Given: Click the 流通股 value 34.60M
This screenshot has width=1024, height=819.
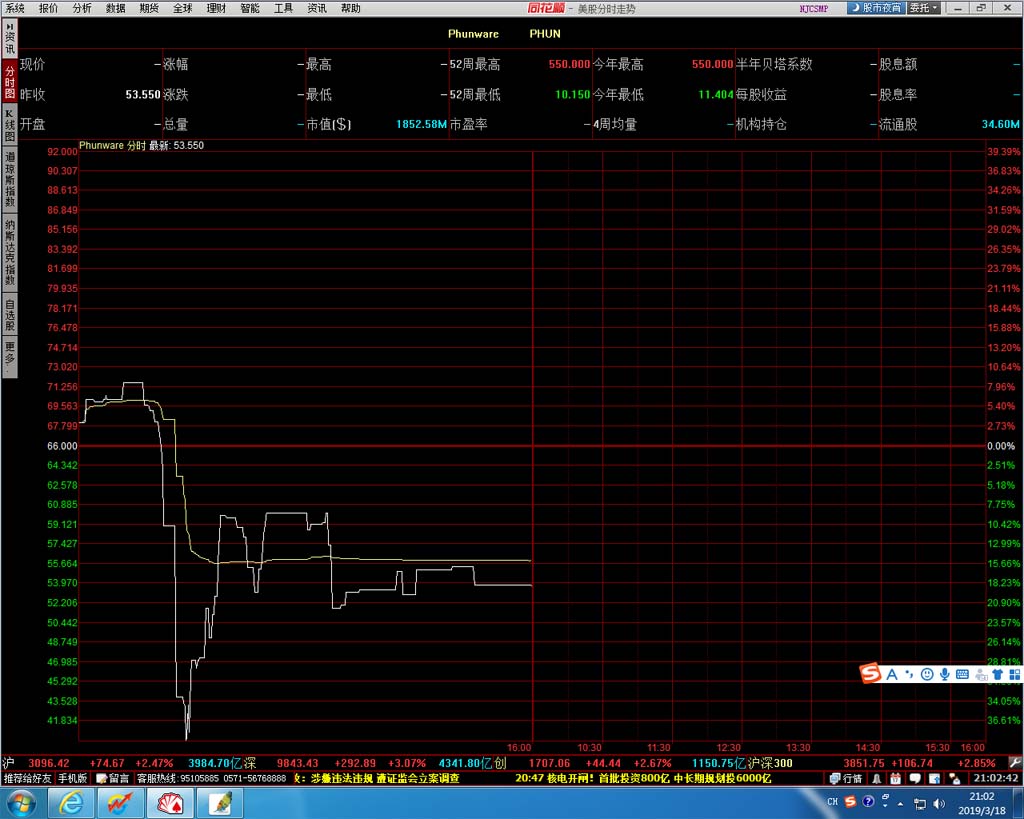Looking at the screenshot, I should click(1000, 124).
